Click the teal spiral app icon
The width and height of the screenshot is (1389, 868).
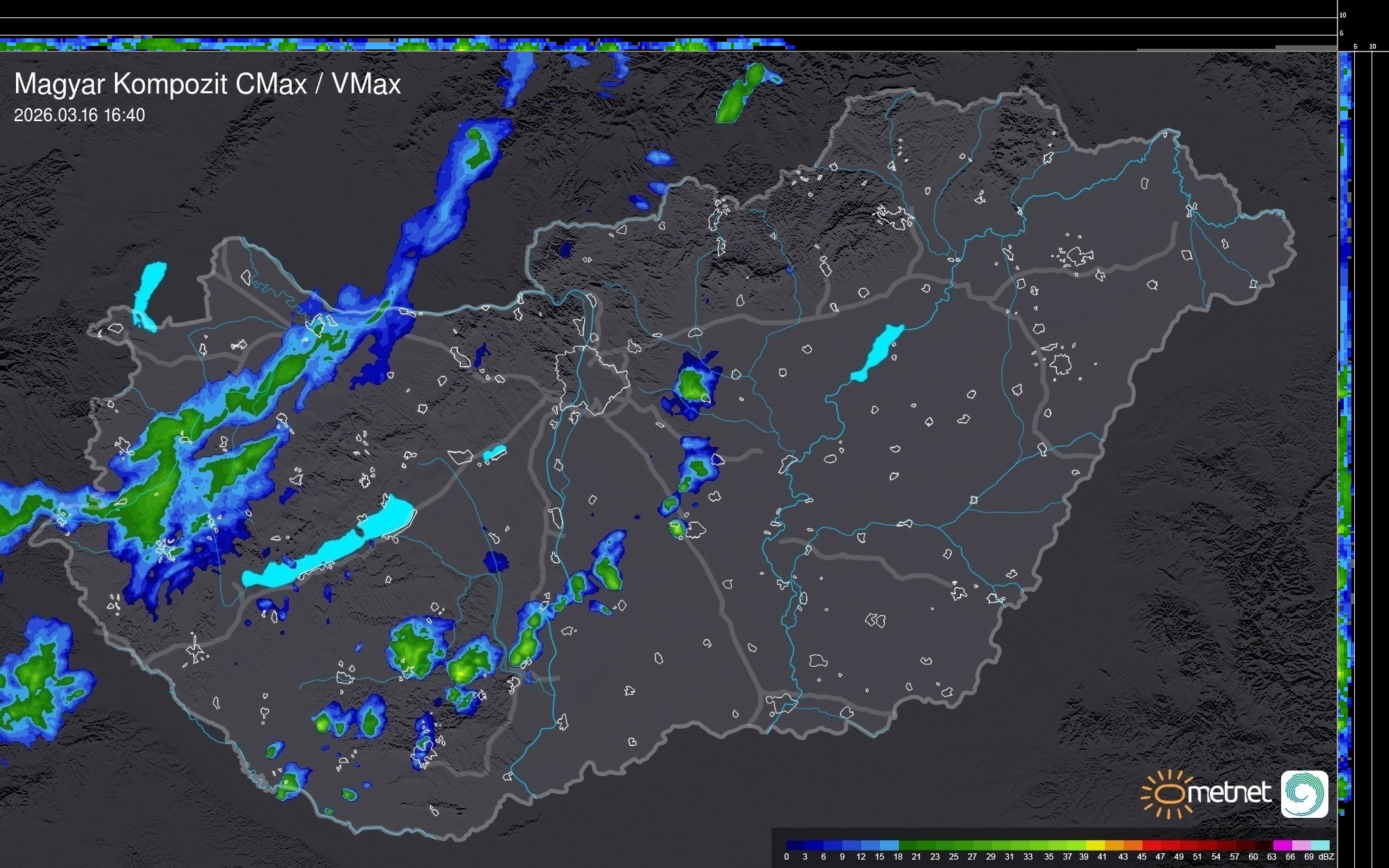(1304, 794)
